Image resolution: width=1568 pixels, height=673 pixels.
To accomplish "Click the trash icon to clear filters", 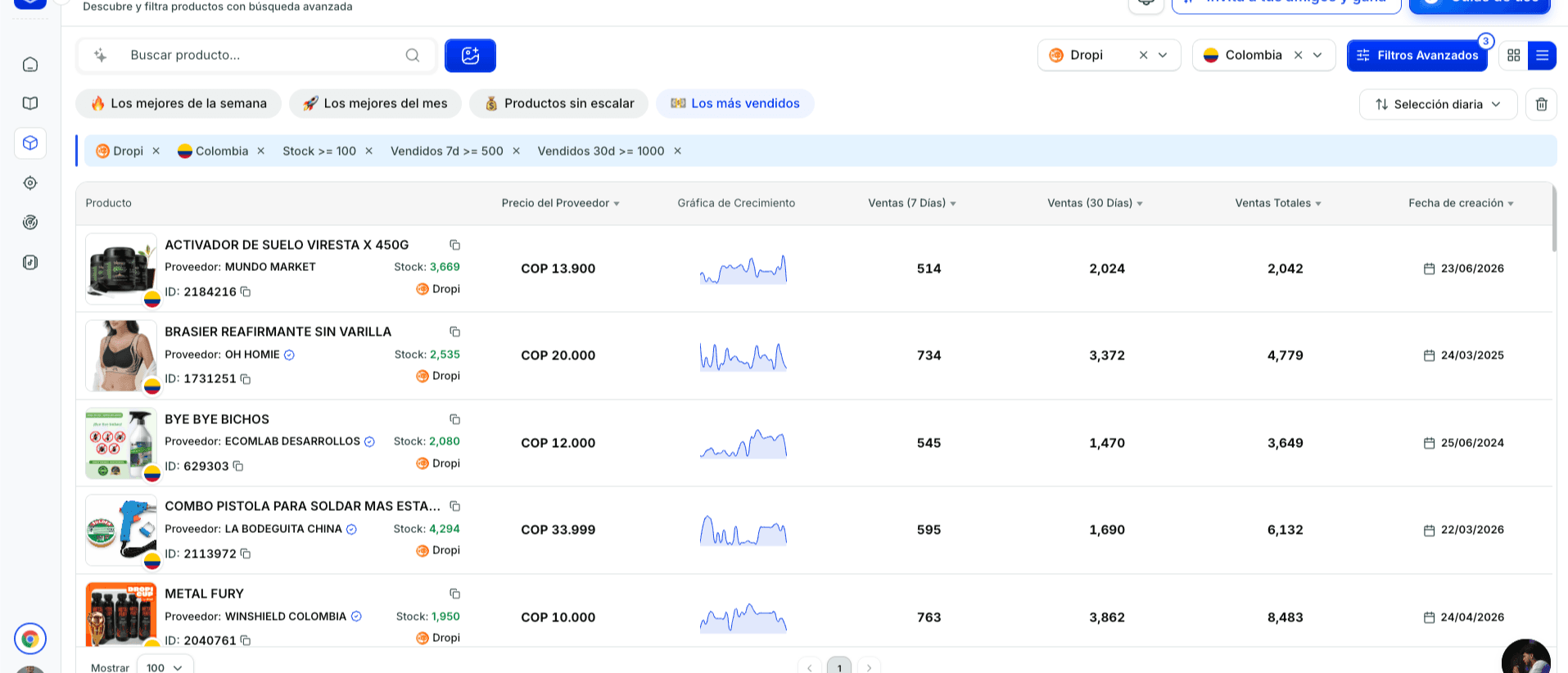I will click(1542, 104).
